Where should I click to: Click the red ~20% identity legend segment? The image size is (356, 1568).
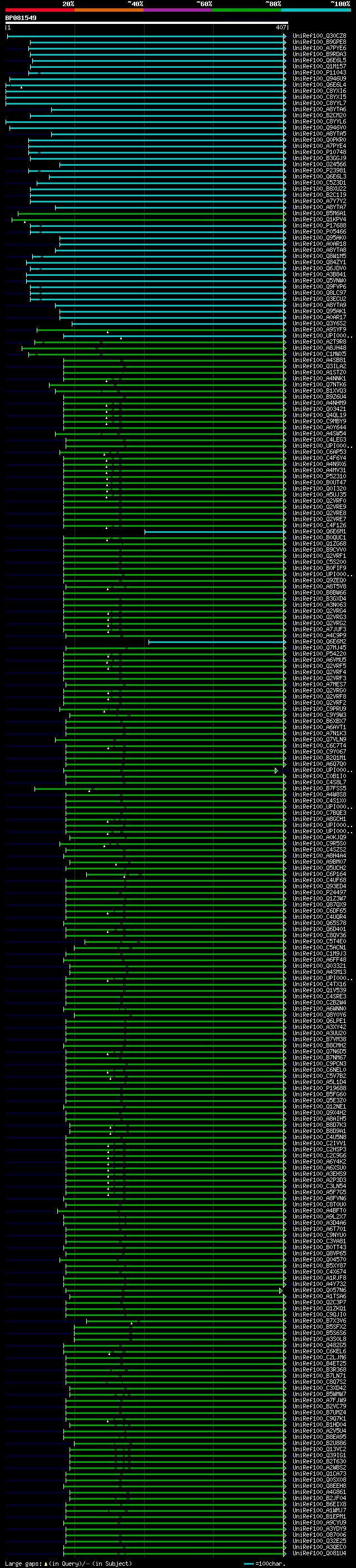pos(40,10)
